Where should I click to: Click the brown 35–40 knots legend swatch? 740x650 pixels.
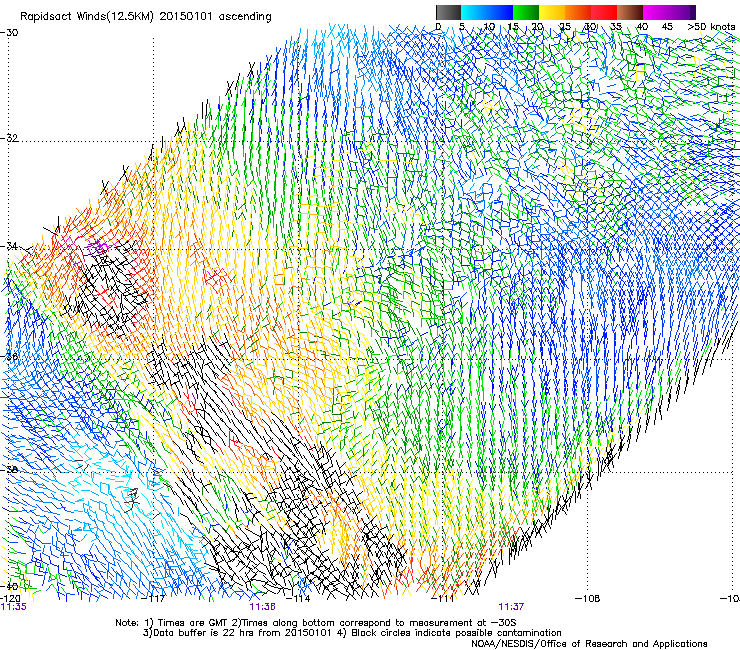tap(630, 12)
